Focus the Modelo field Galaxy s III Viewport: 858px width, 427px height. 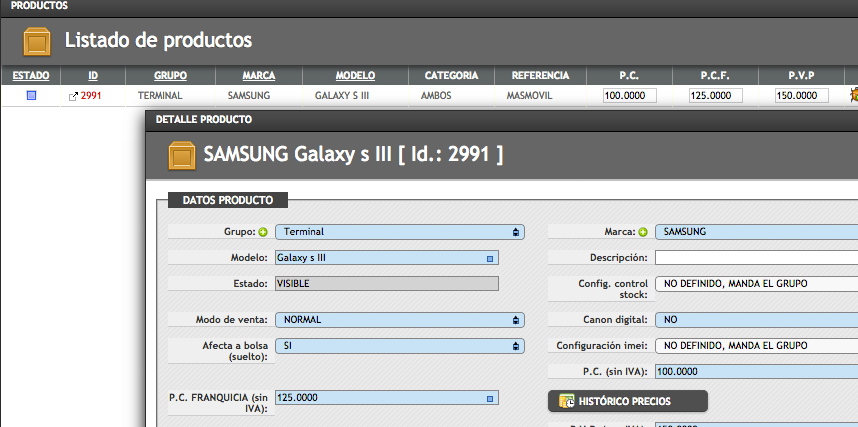[x=387, y=258]
